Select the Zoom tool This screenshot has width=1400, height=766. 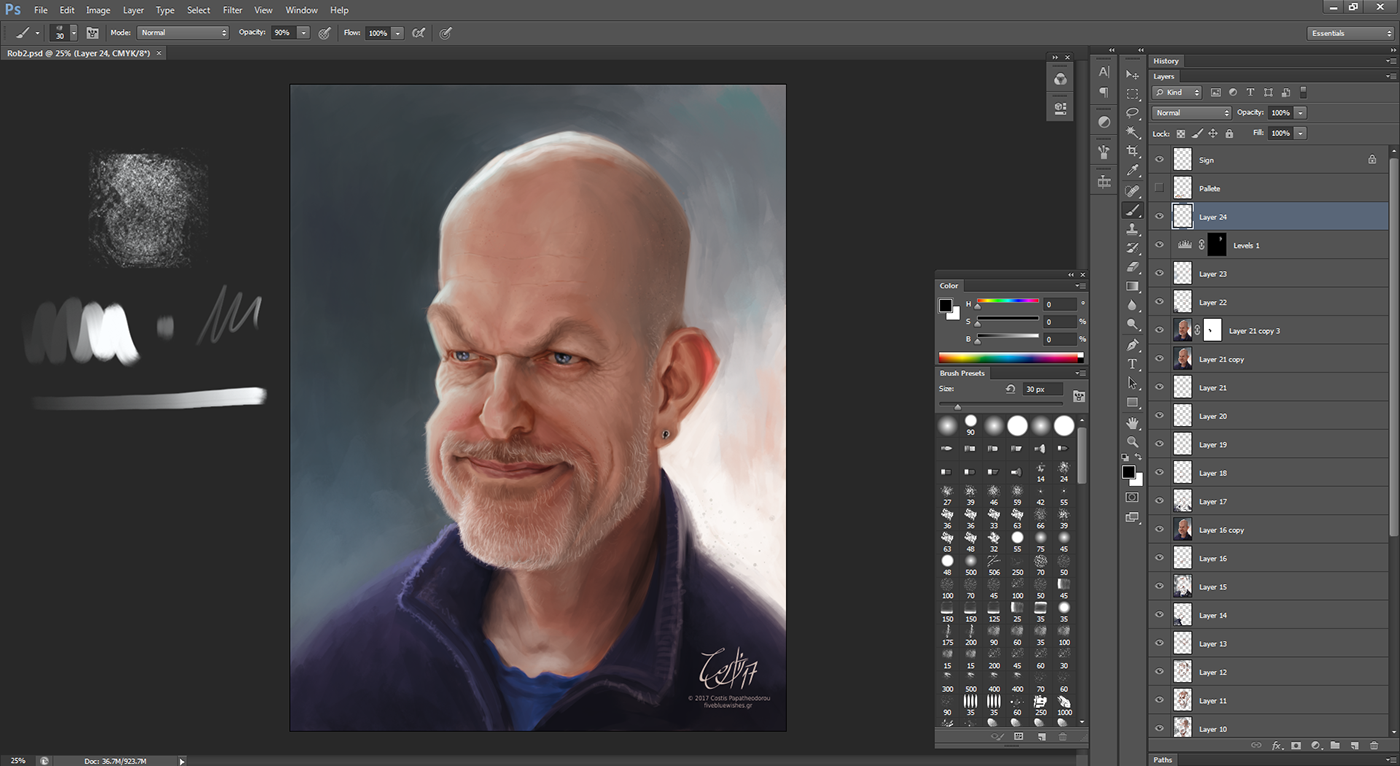coord(1132,442)
